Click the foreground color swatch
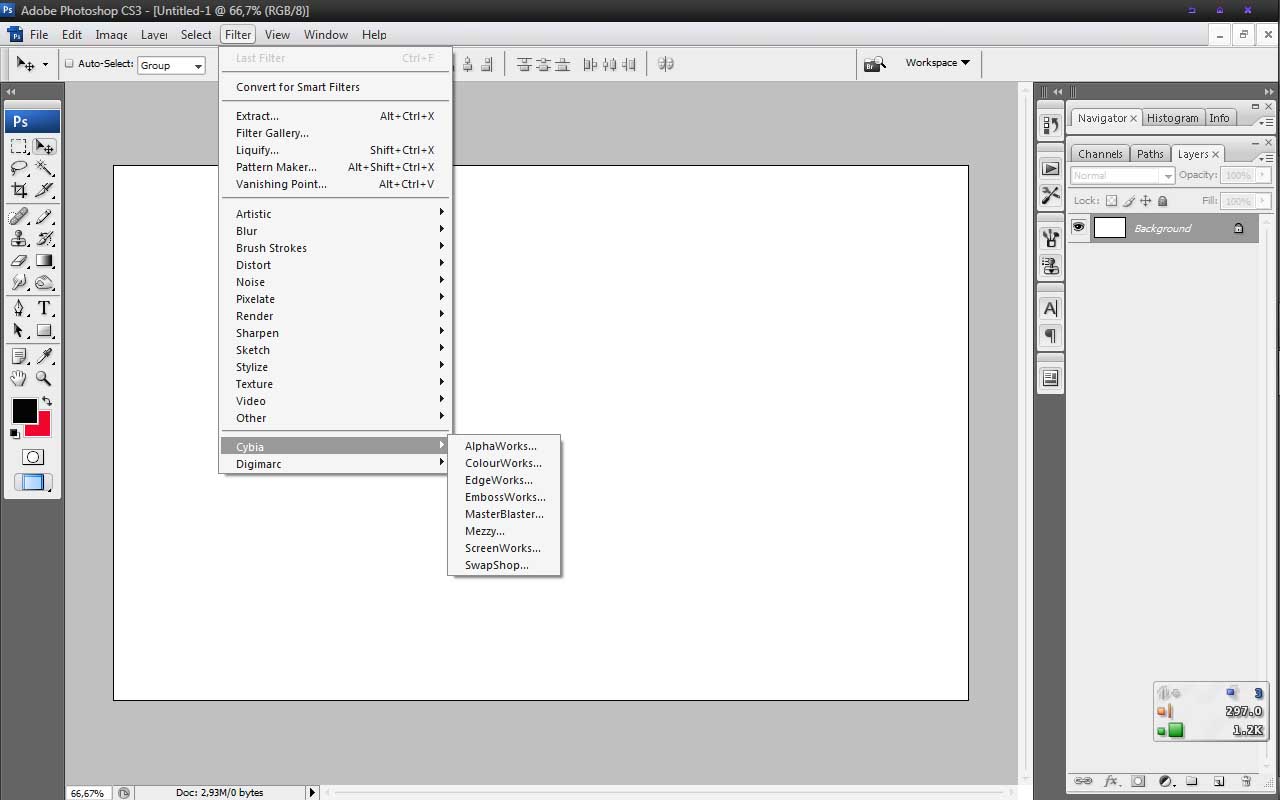Viewport: 1280px width, 800px height. pyautogui.click(x=23, y=410)
